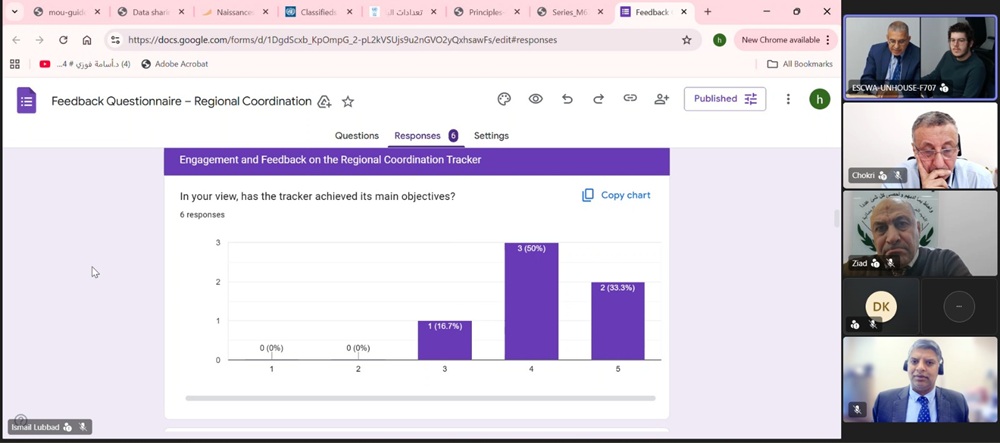This screenshot has width=1000, height=443.
Task: Click the URL address bar
Action: click(400, 40)
